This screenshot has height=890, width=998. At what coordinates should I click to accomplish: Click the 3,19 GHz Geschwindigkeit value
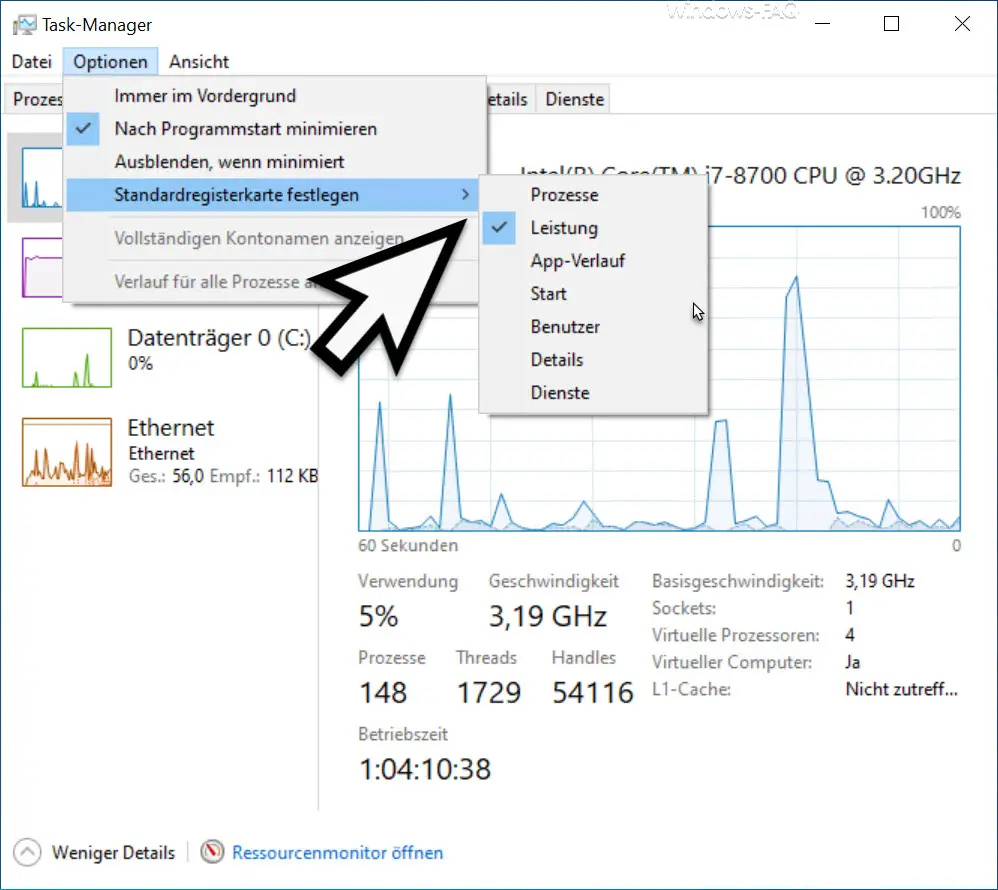(x=547, y=616)
